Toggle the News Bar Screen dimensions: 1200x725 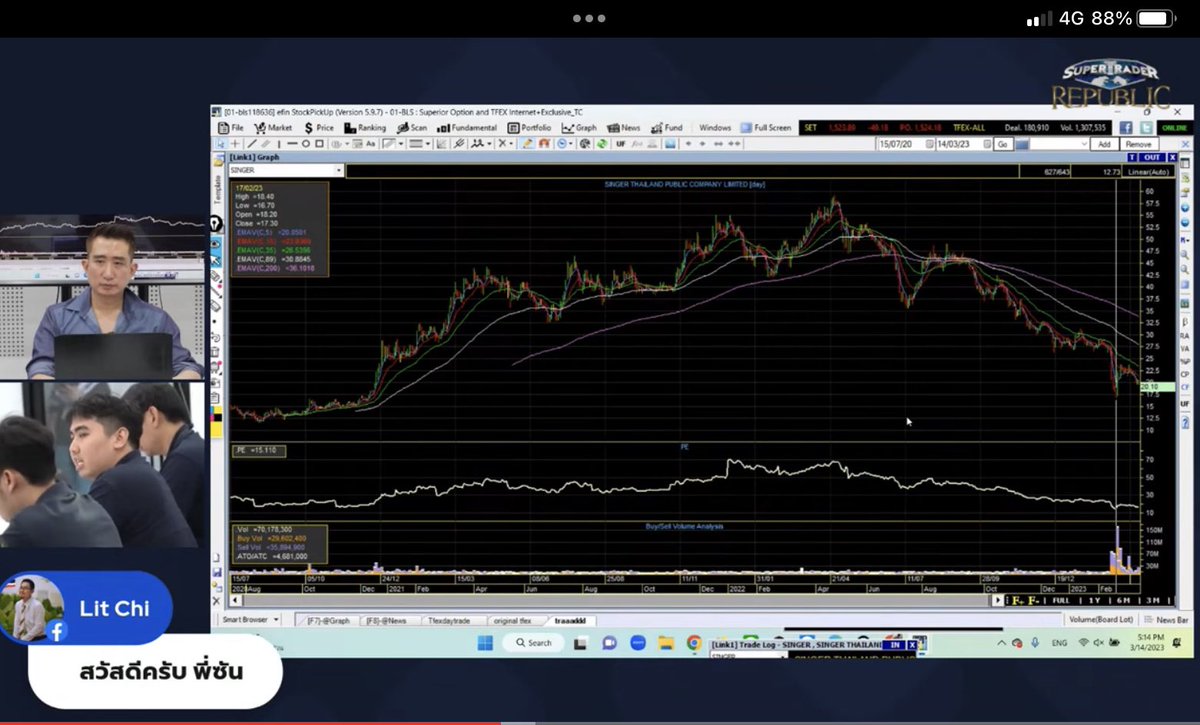coord(1166,620)
